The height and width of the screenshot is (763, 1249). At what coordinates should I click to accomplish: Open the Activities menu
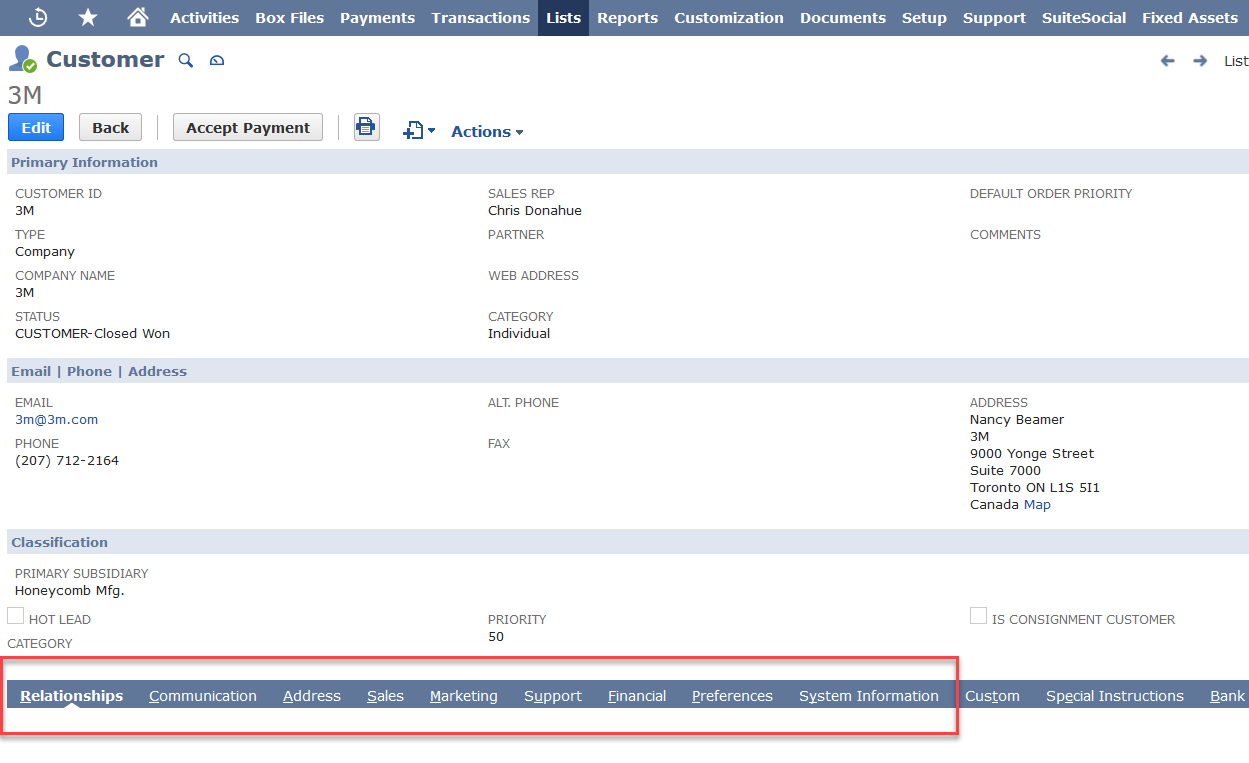(x=204, y=18)
